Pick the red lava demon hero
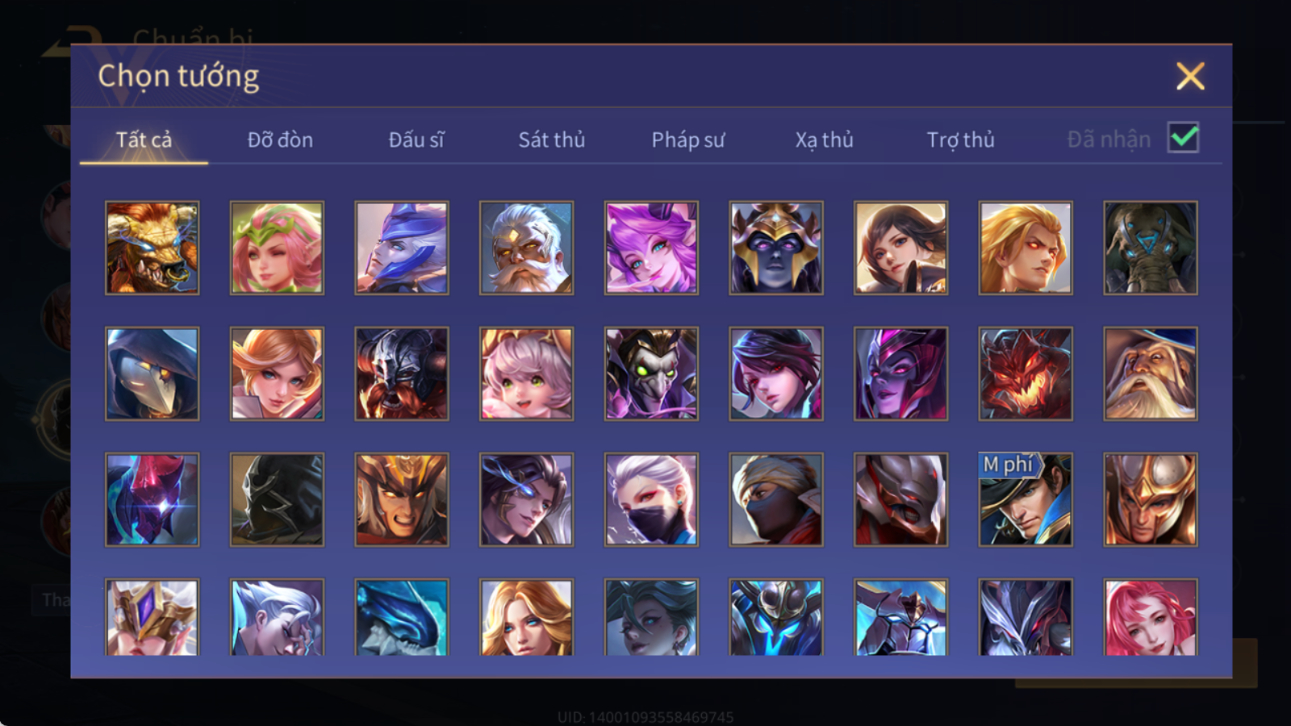Screen dimensions: 1291x726 (1025, 374)
